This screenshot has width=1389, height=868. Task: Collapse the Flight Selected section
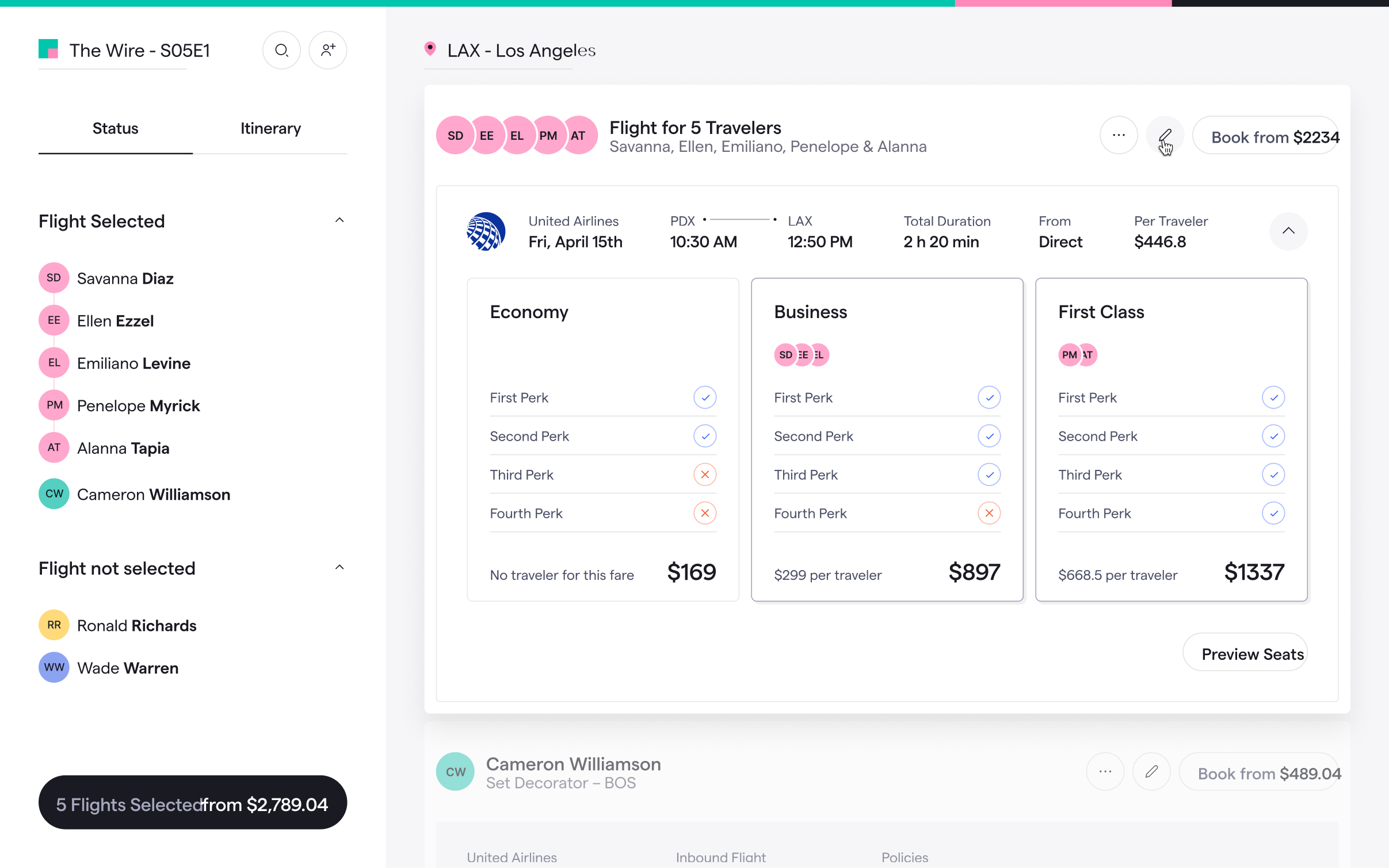[x=339, y=220]
